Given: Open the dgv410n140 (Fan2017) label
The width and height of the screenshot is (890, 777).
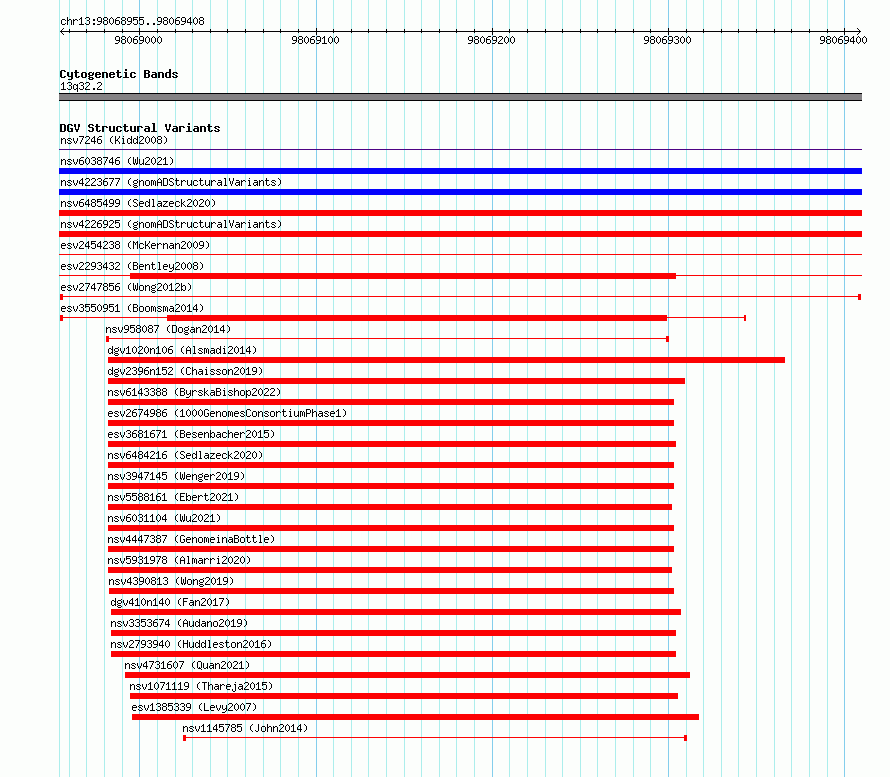Looking at the screenshot, I should [x=170, y=602].
